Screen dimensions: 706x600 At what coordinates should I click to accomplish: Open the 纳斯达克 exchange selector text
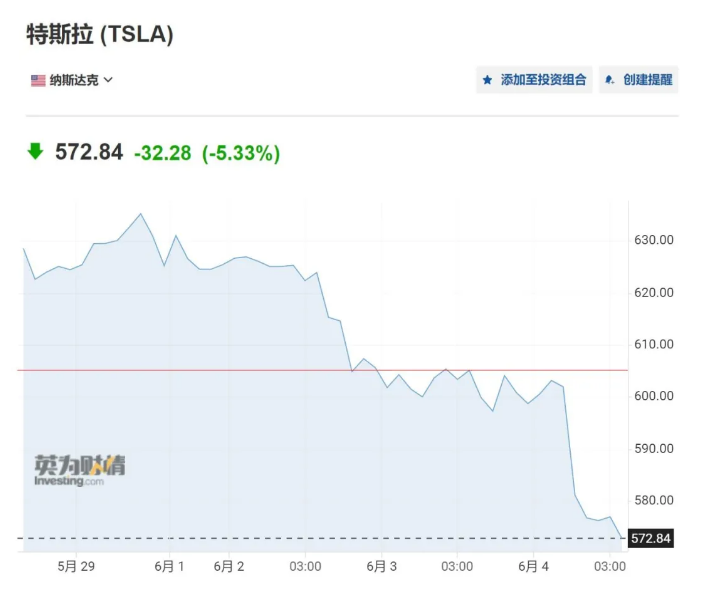75,80
